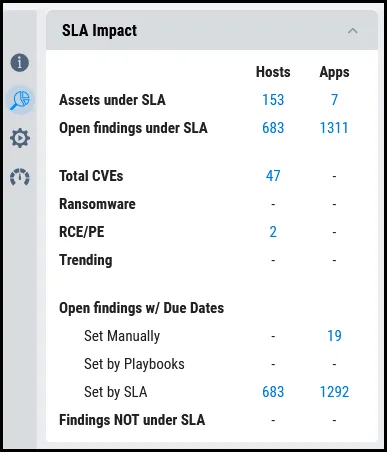The image size is (387, 452).
Task: Open the gauge dashboard sidebar icon
Action: click(20, 177)
